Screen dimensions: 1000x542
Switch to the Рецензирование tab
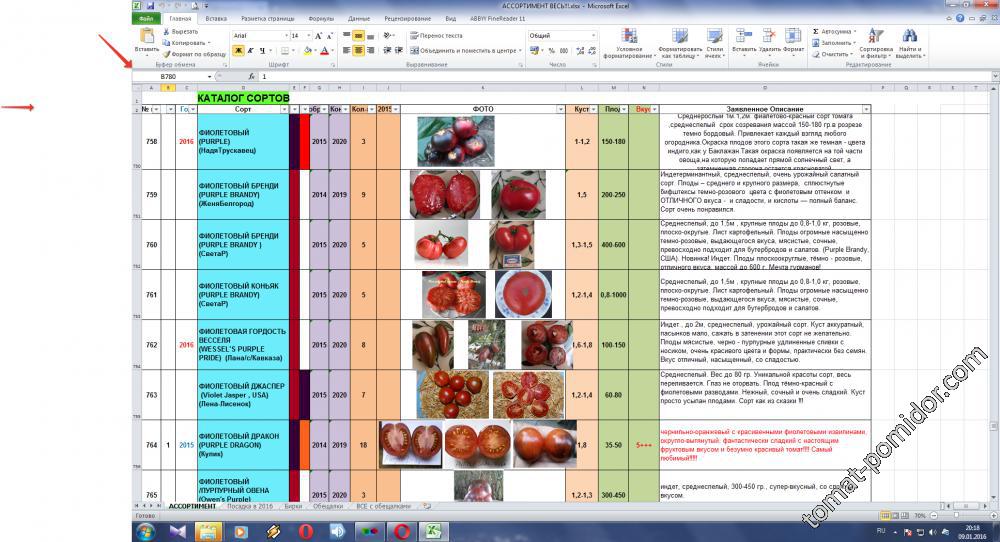[x=408, y=18]
